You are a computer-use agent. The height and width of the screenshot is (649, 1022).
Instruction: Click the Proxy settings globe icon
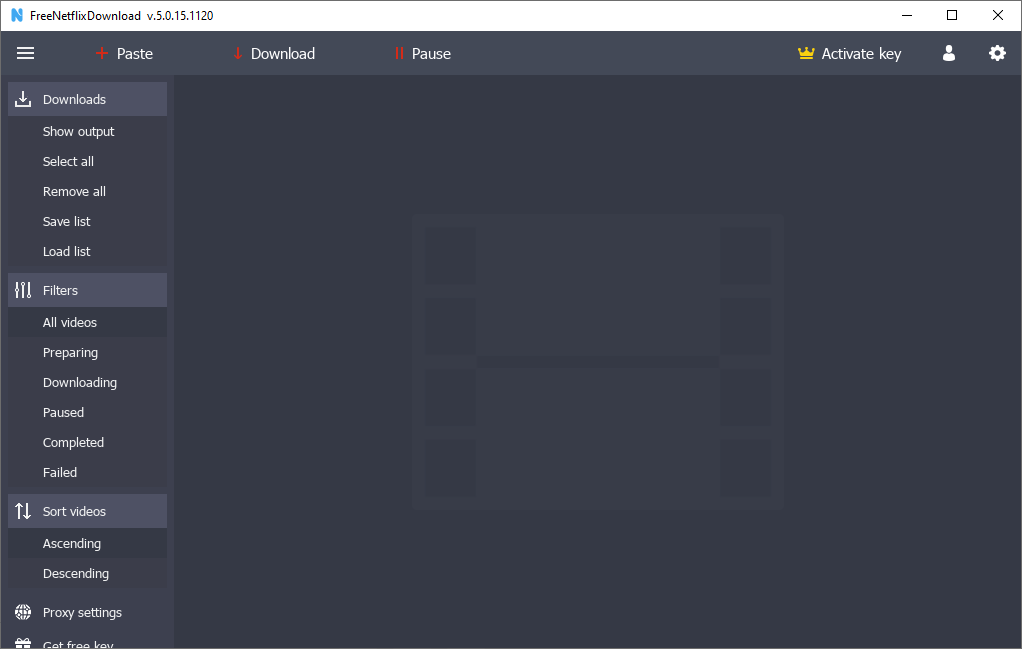tap(23, 612)
